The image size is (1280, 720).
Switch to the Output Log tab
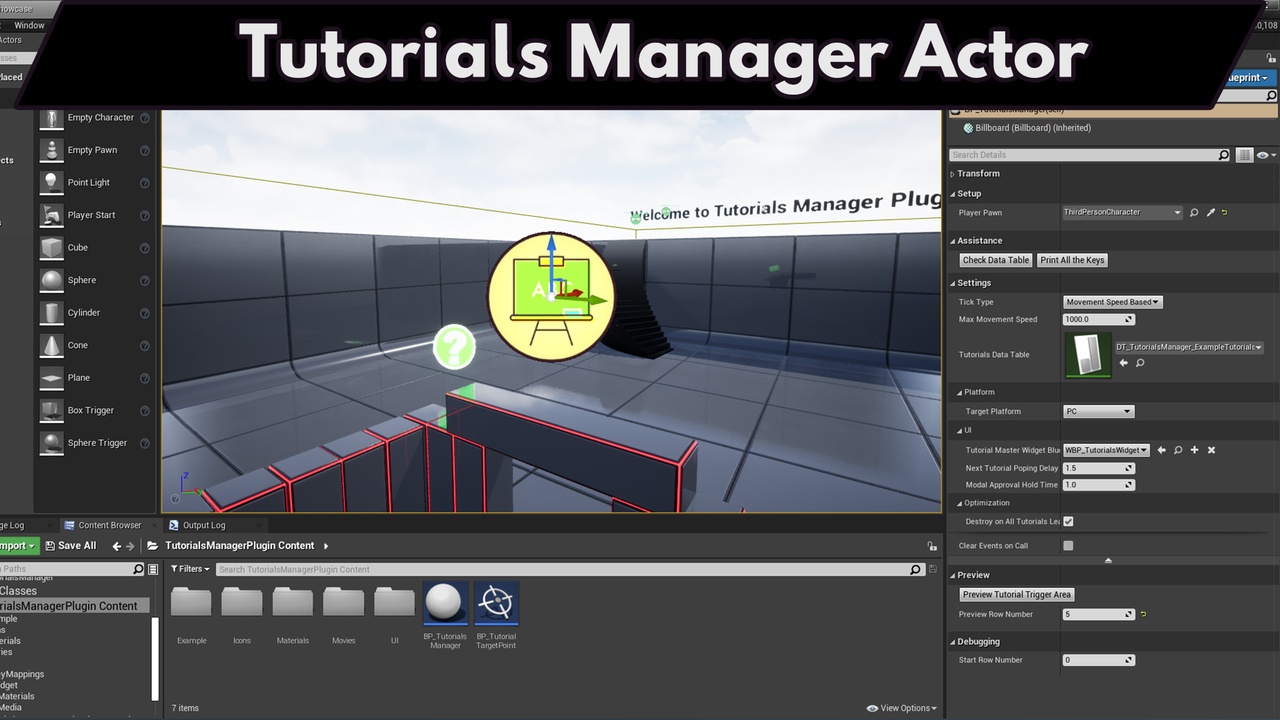tap(204, 524)
